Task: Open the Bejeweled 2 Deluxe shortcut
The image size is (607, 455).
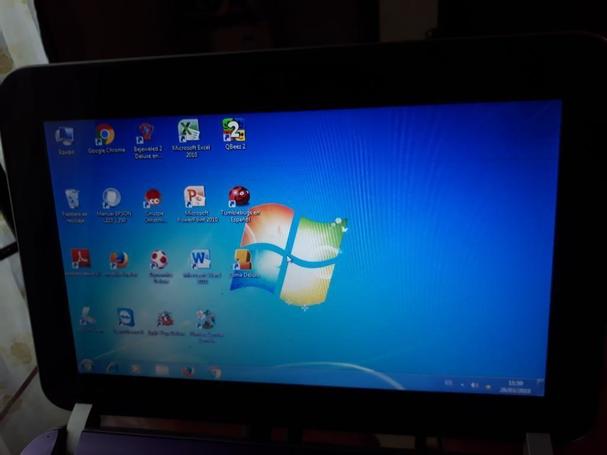Action: pyautogui.click(x=147, y=140)
